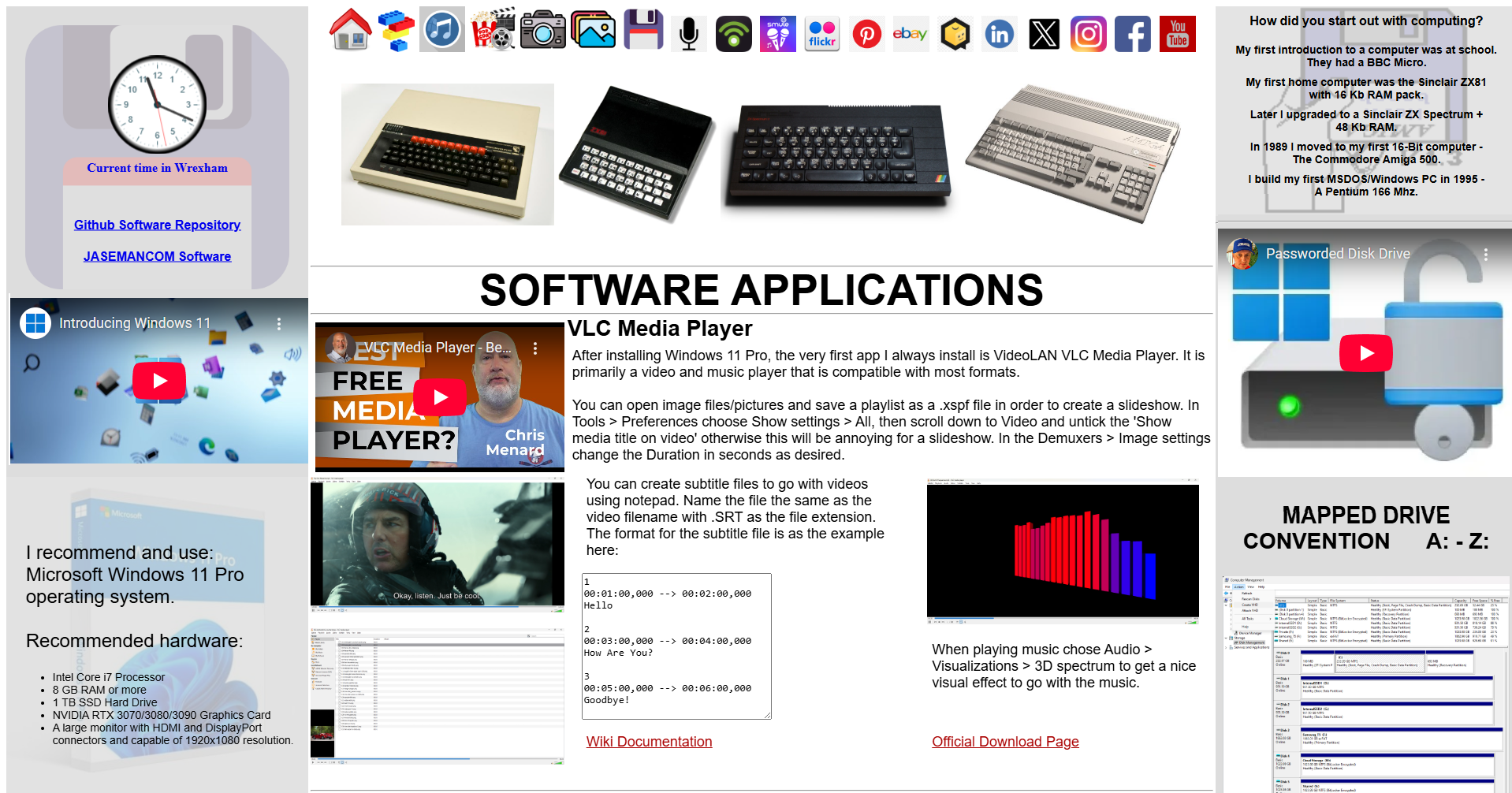Click the MAPPED DRIVE CONVENTION heading
Viewport: 1512px width, 793px height.
(x=1366, y=528)
